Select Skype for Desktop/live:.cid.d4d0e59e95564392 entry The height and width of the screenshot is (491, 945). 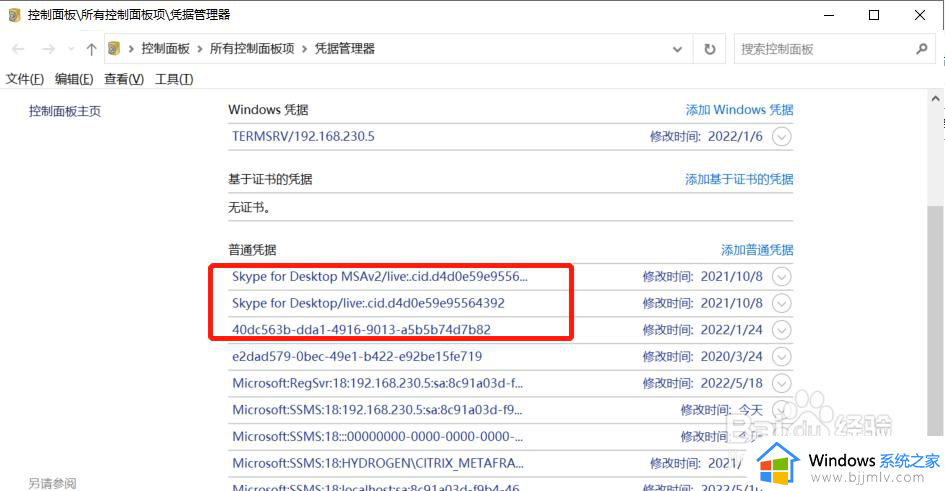coord(368,303)
